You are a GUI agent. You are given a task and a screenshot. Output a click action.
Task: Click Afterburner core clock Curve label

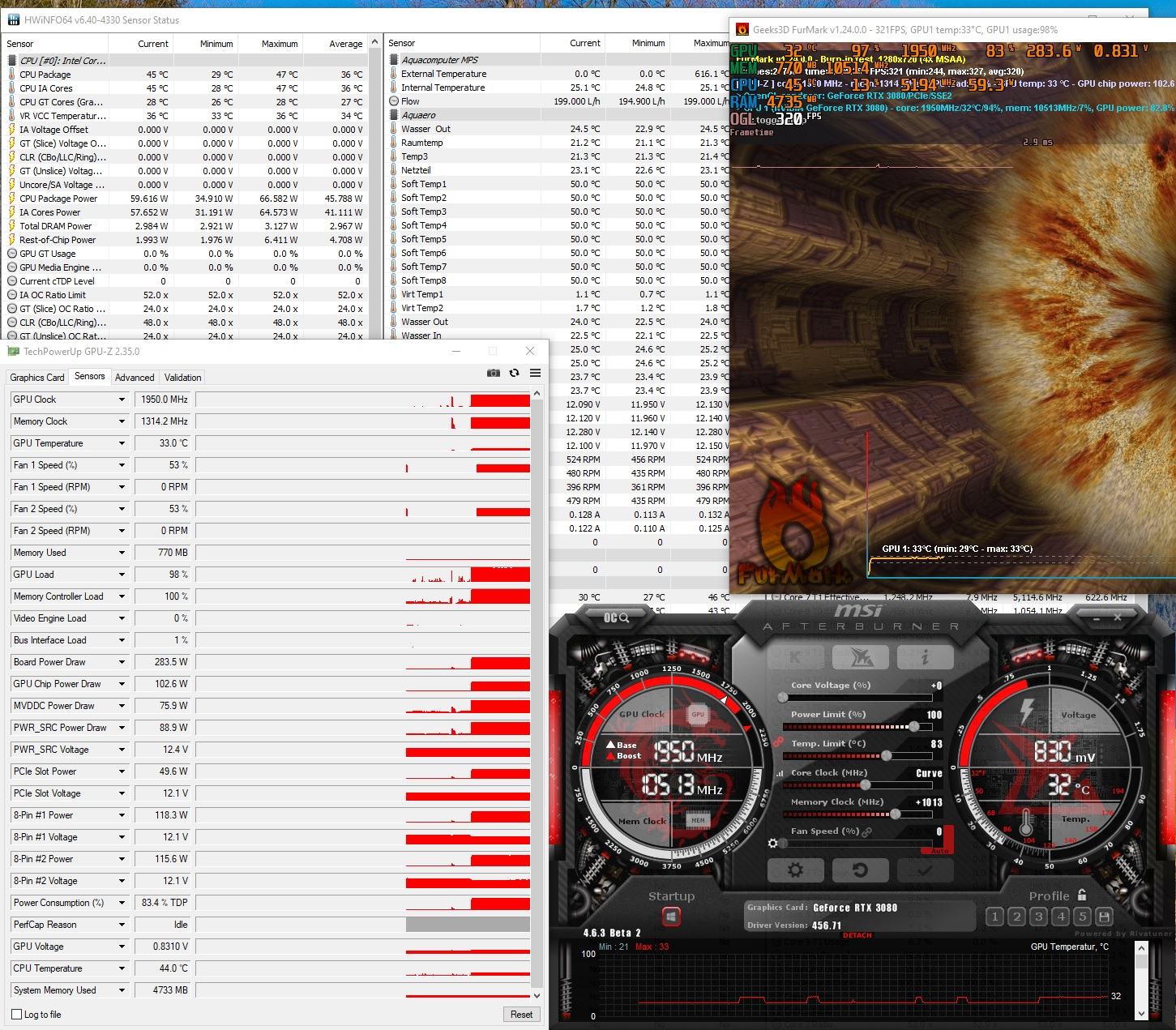[929, 773]
